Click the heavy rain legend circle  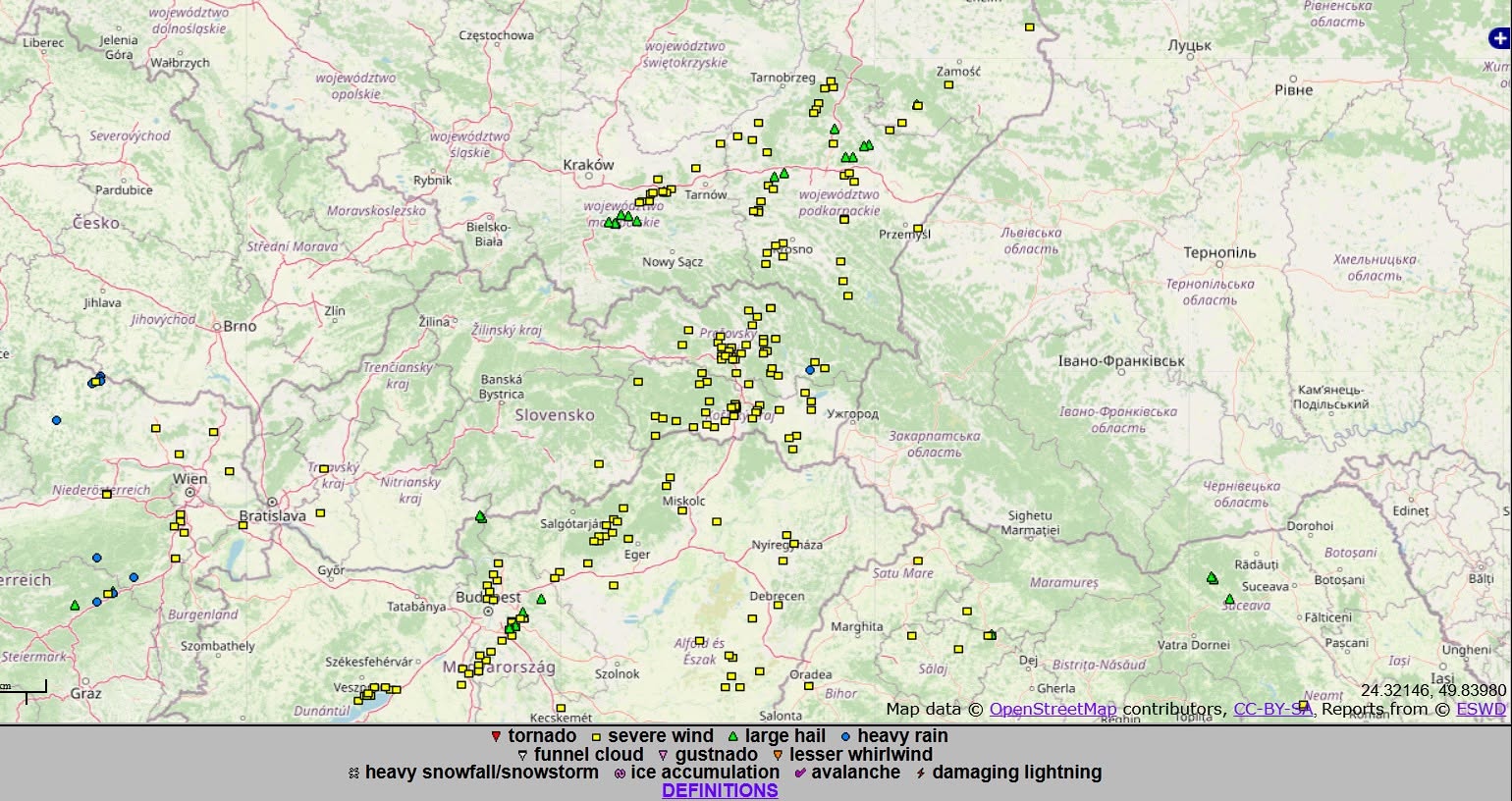point(845,736)
